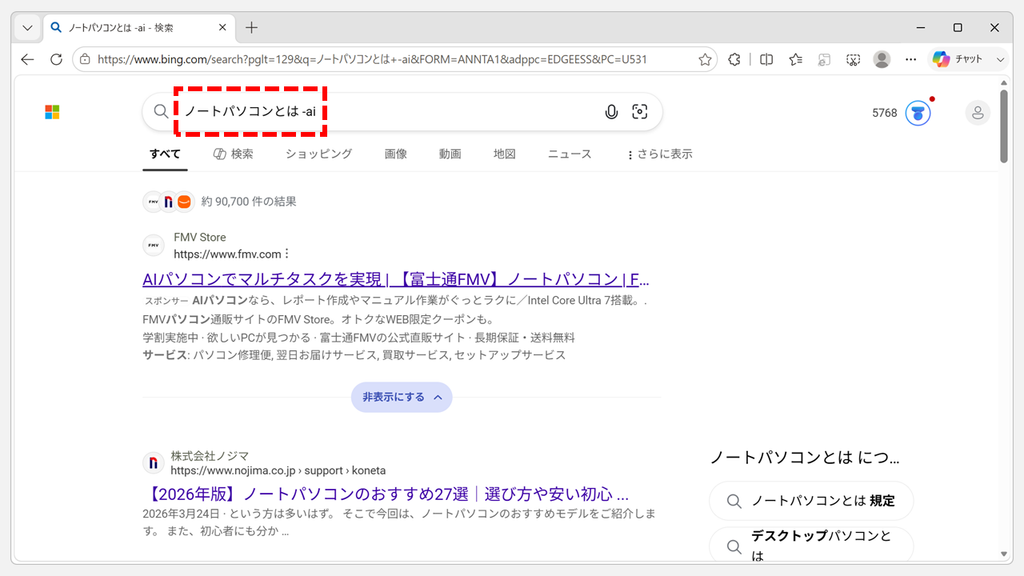Open Collections icon in the toolbar
Viewport: 1024px width, 576px height.
(824, 59)
